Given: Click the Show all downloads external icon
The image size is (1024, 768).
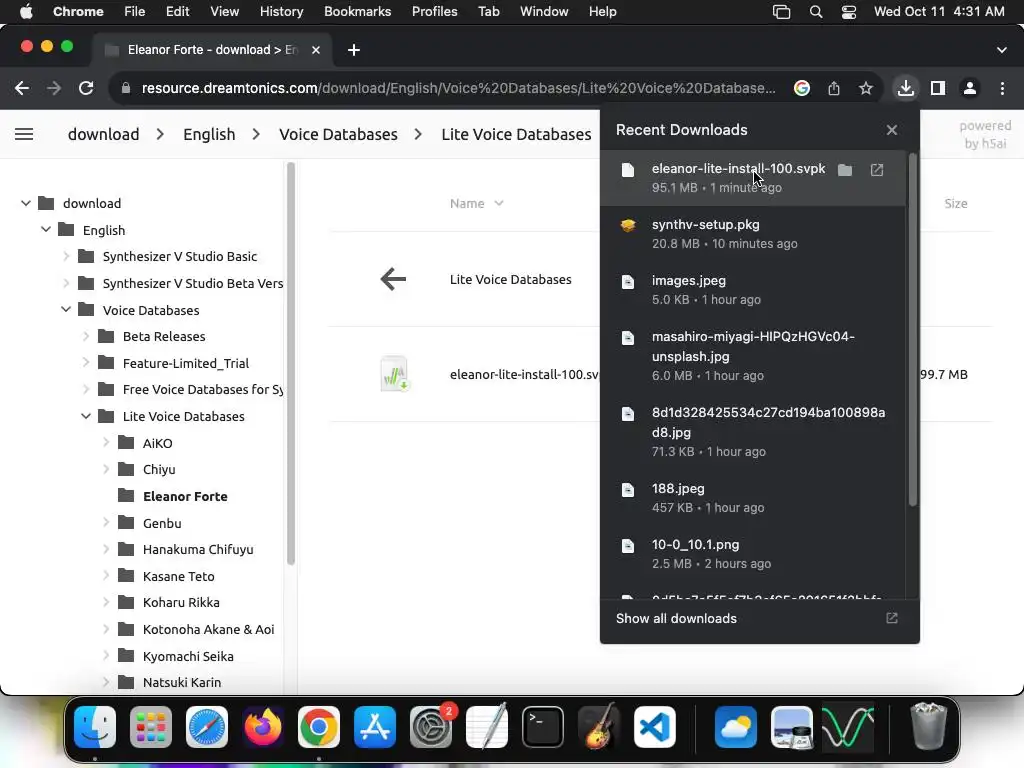Looking at the screenshot, I should point(891,618).
